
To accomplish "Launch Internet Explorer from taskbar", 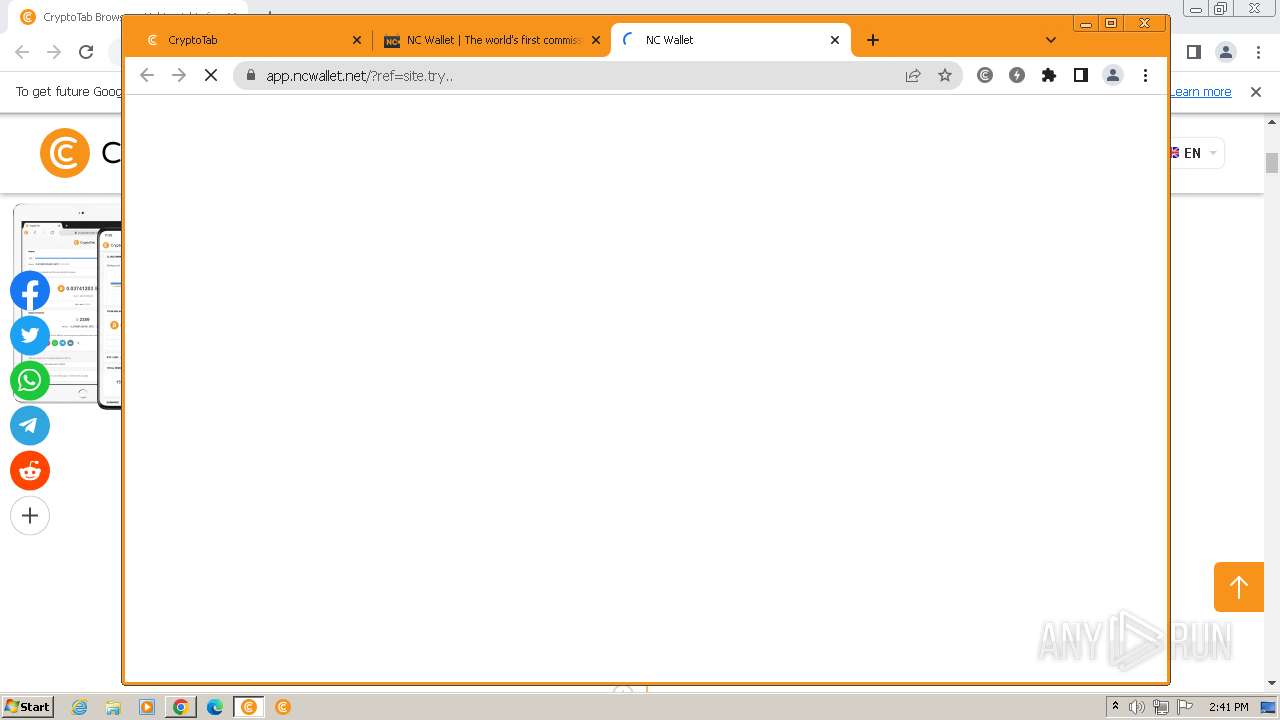I will pos(80,707).
